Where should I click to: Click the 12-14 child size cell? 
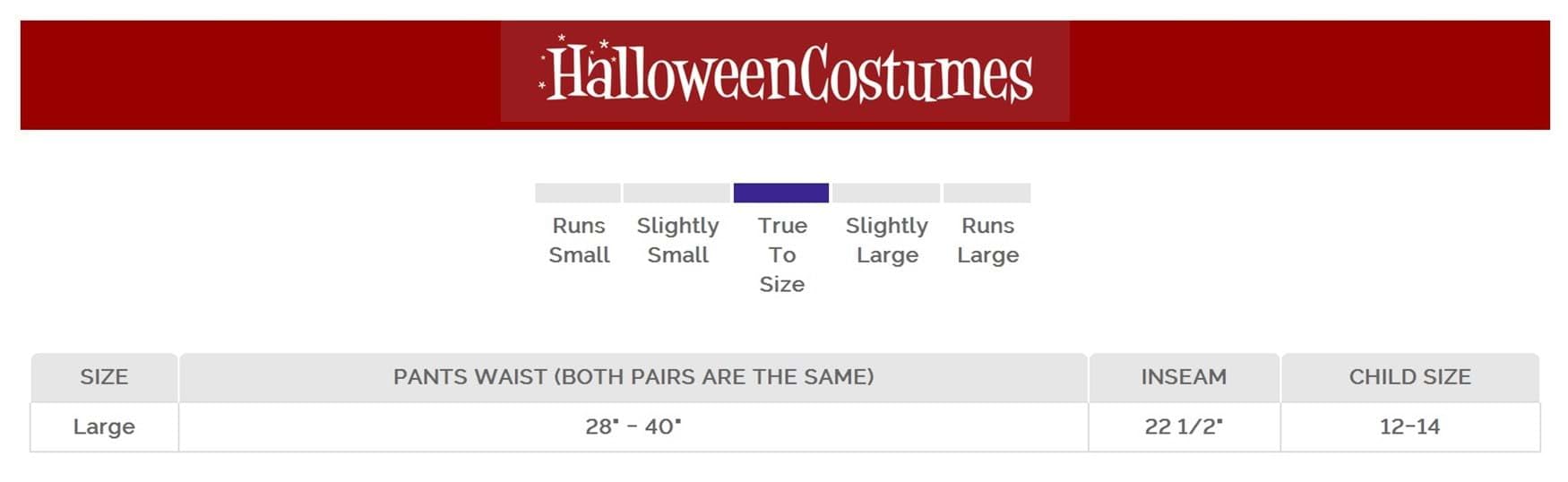(1409, 426)
